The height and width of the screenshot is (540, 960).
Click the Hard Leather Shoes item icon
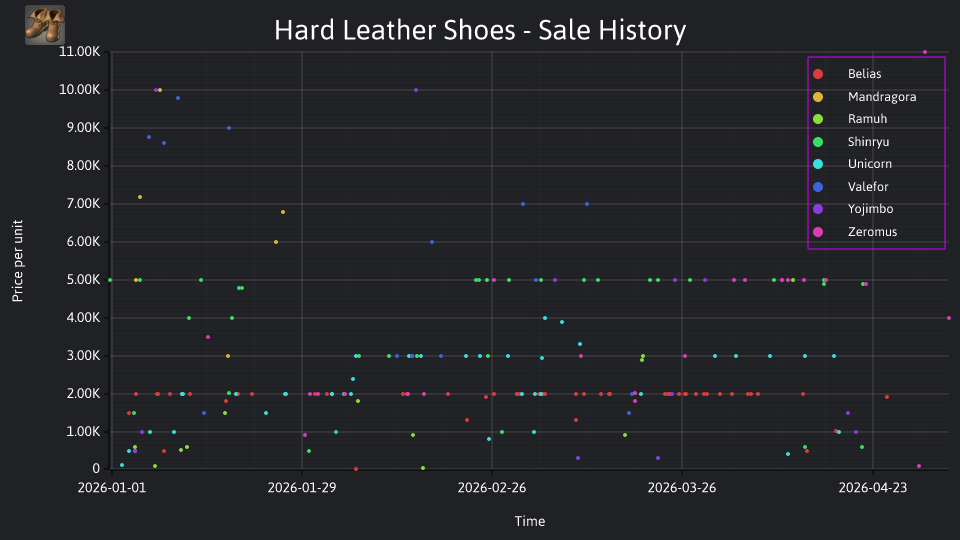45,25
